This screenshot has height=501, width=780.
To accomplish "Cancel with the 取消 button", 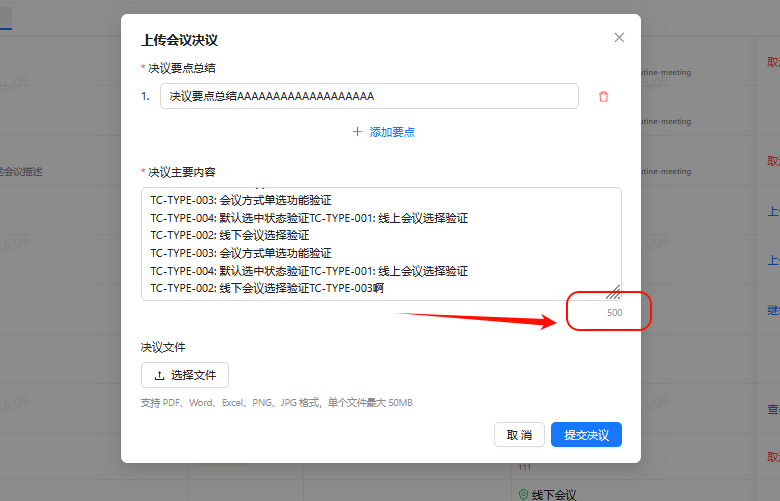I will pos(519,435).
